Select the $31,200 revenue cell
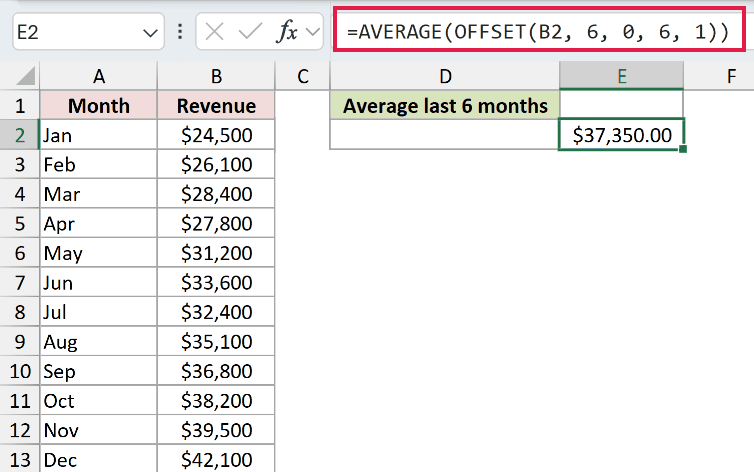The height and width of the screenshot is (472, 754). coord(216,253)
